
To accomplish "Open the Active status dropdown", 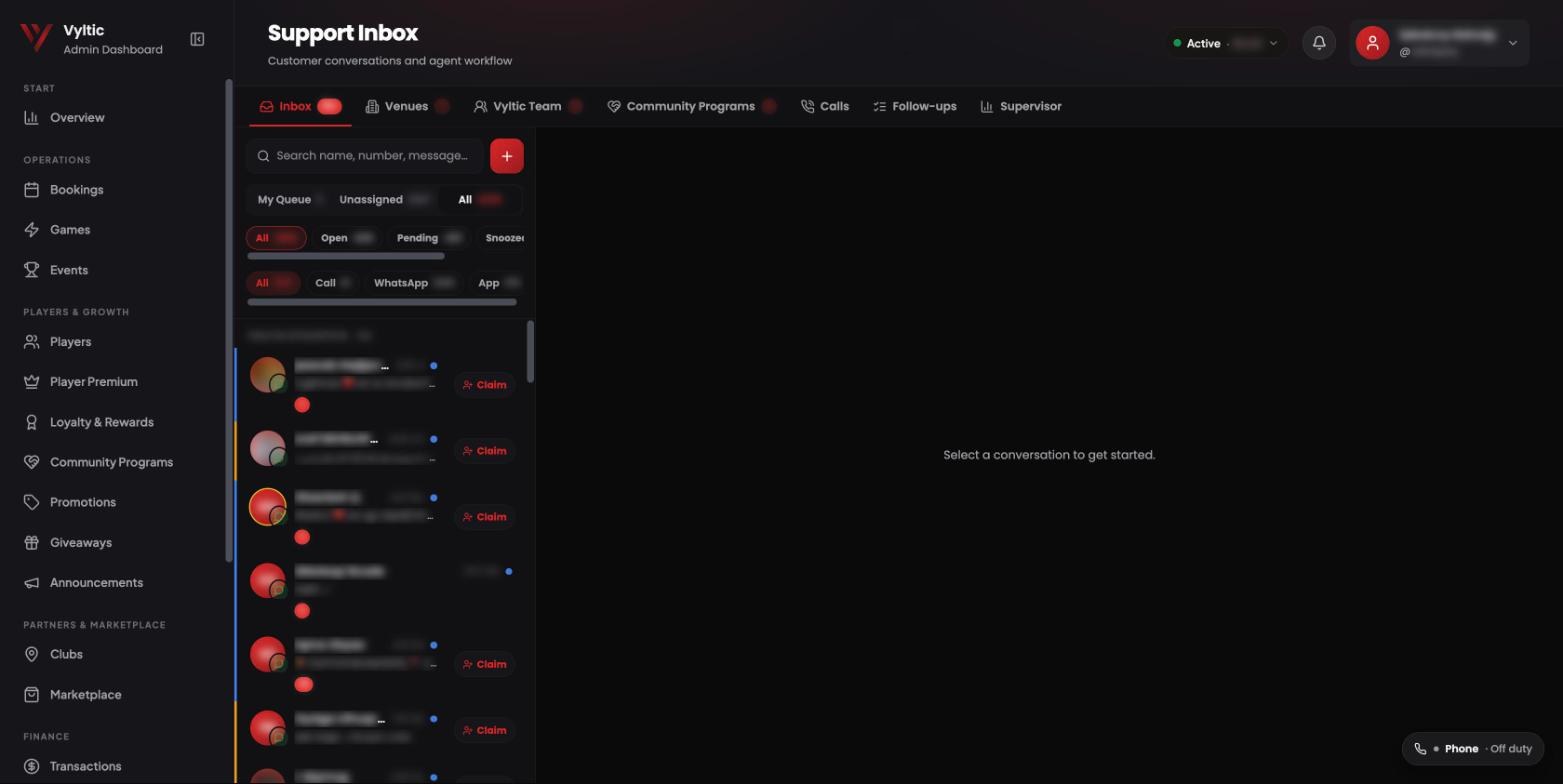I will 1226,43.
